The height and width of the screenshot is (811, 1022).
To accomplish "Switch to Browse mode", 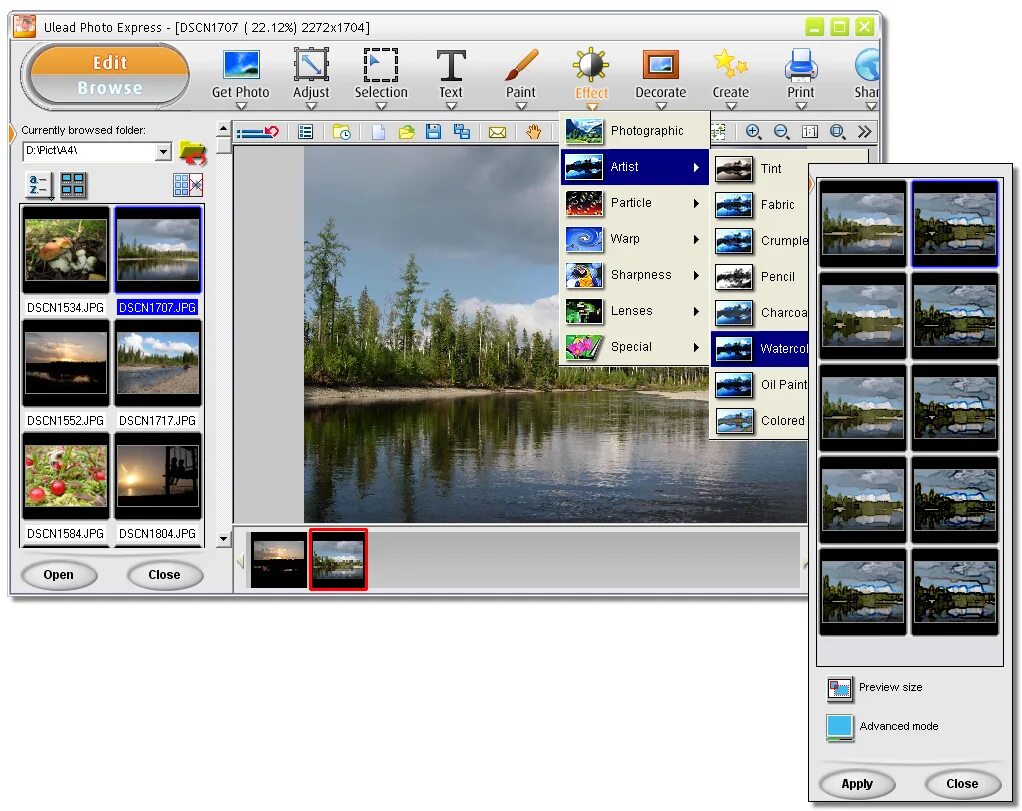I will (x=110, y=87).
